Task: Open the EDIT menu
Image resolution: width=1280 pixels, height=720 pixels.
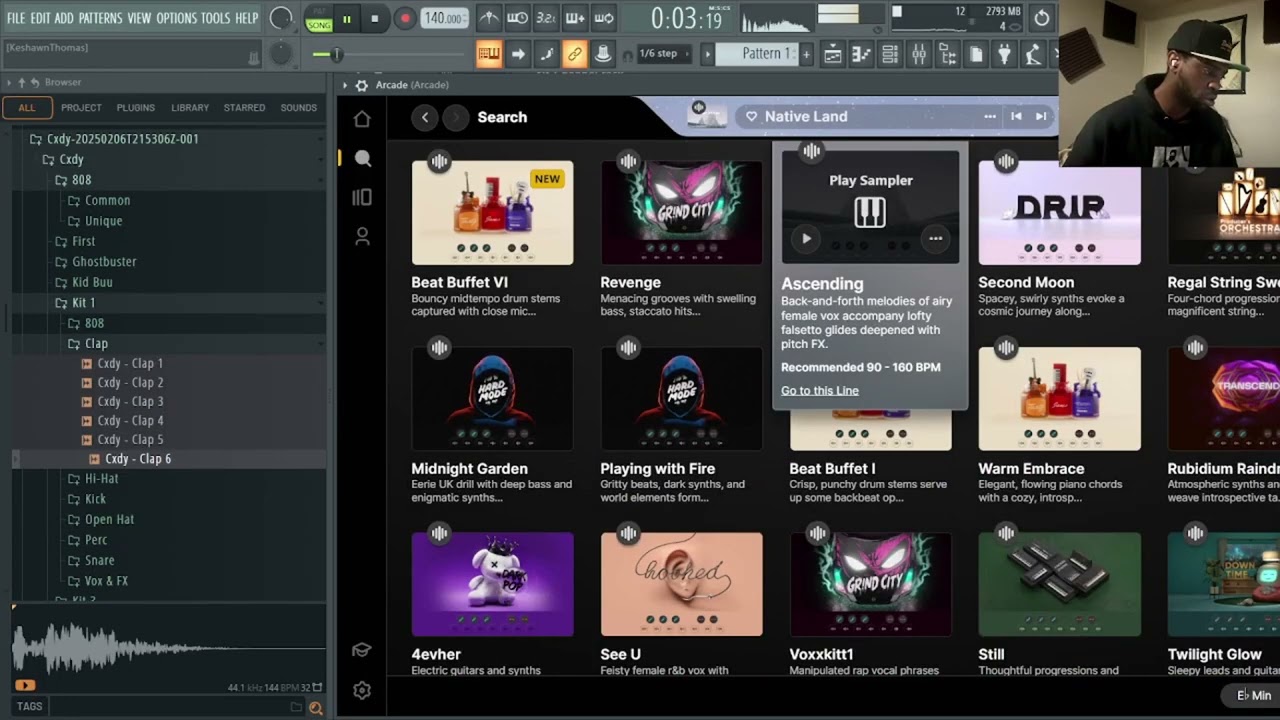Action: (x=40, y=18)
